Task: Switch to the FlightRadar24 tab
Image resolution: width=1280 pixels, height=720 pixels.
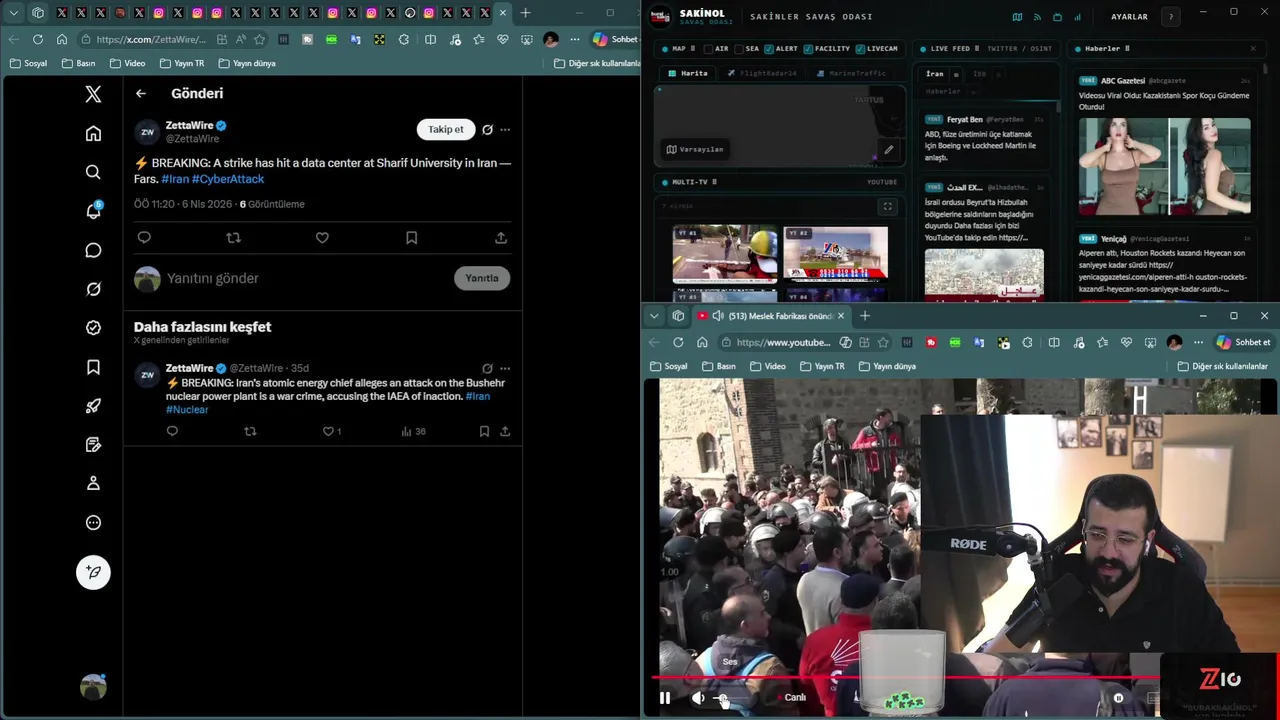Action: click(762, 73)
